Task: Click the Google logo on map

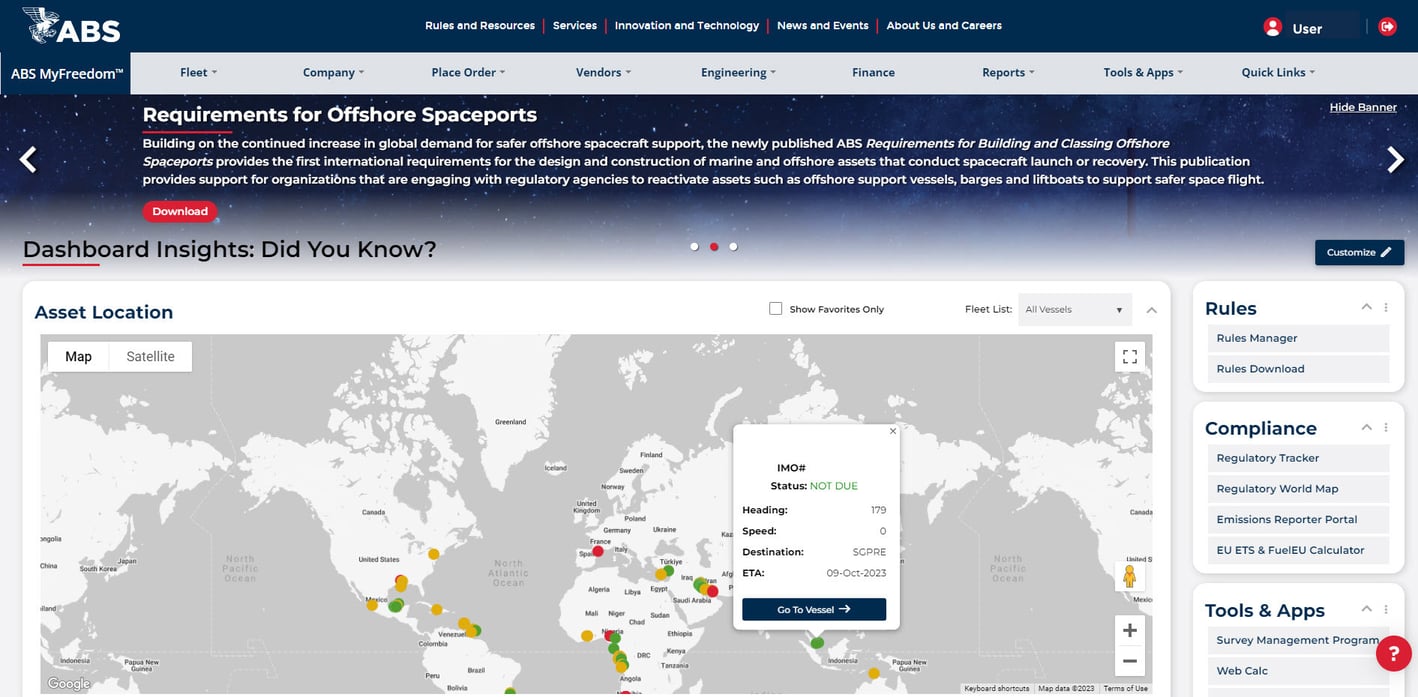Action: (69, 684)
